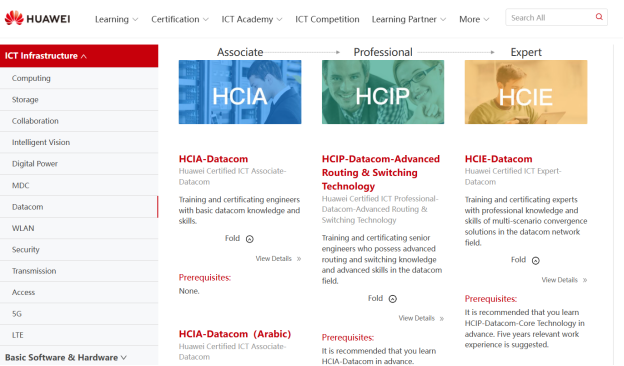The image size is (624, 366).
Task: Click the Prerequisites heading under HCIE-Datacom
Action: point(490,299)
